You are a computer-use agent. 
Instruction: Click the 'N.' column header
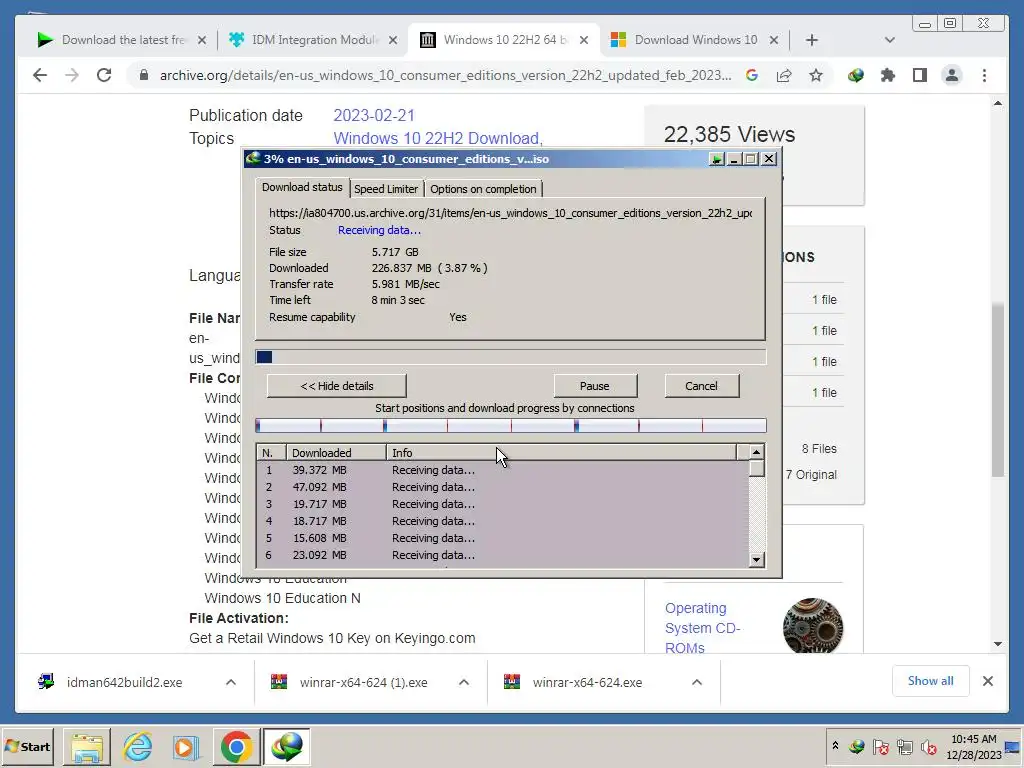(x=271, y=453)
